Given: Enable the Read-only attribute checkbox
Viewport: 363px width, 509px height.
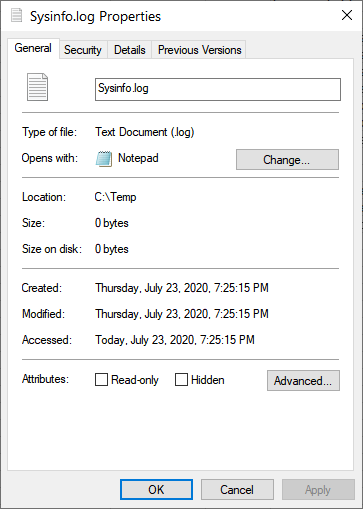Looking at the screenshot, I should point(101,380).
